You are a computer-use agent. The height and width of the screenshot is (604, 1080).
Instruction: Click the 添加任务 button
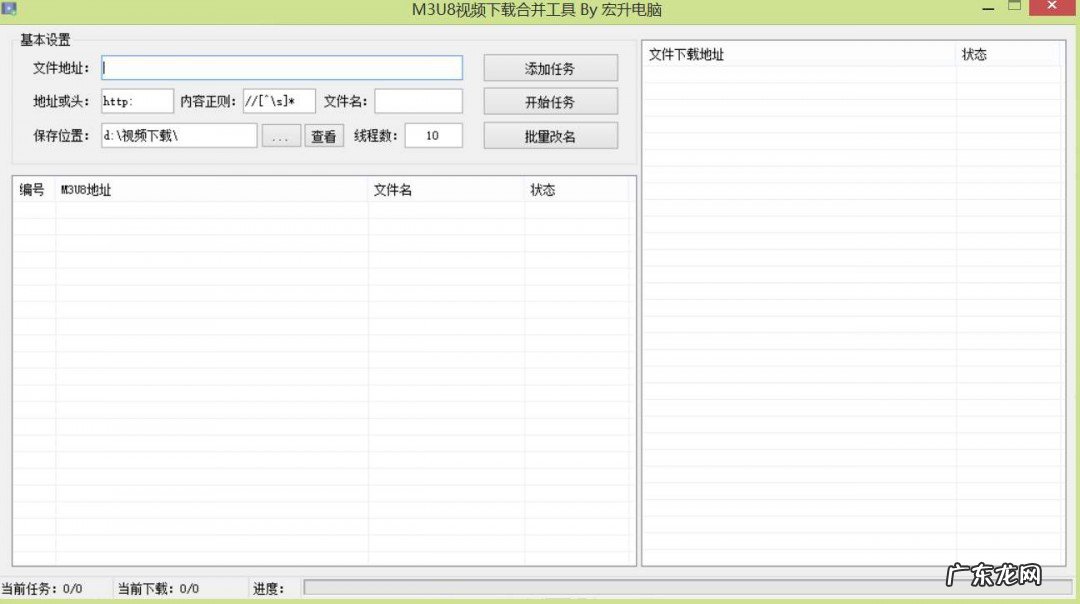click(x=550, y=67)
